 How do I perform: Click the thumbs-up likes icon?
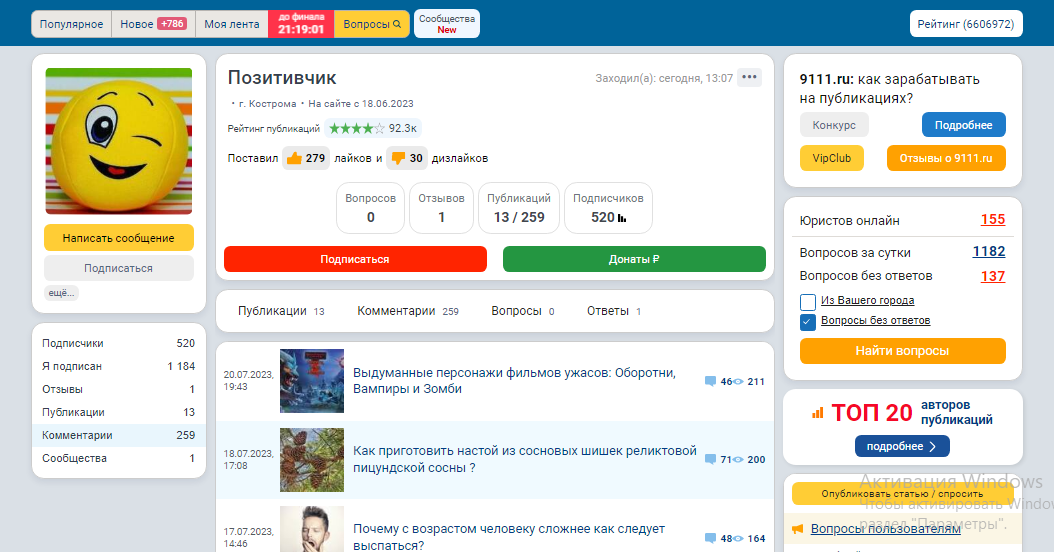pos(294,158)
